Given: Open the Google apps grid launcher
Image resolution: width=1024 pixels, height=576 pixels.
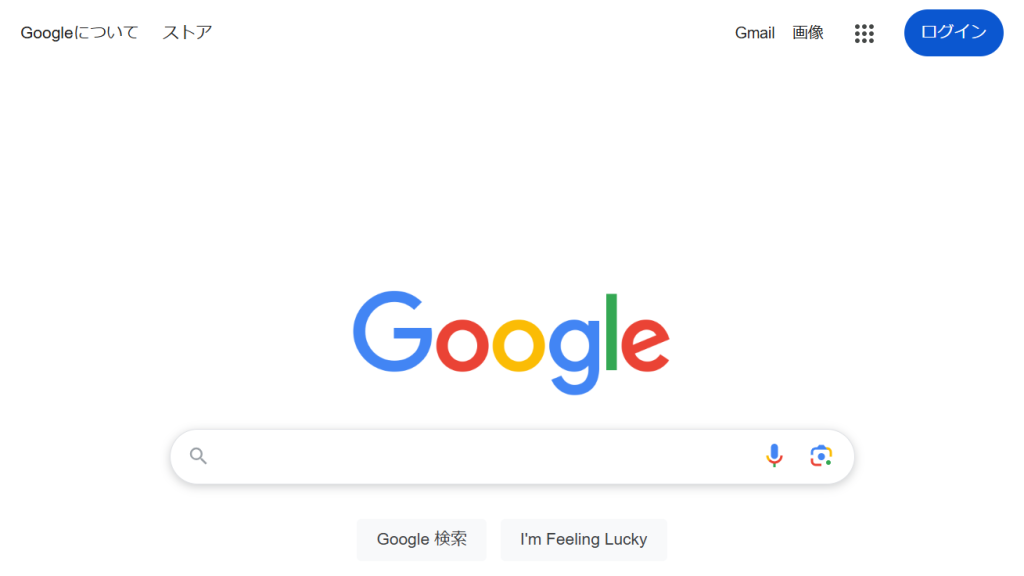Looking at the screenshot, I should coord(864,33).
